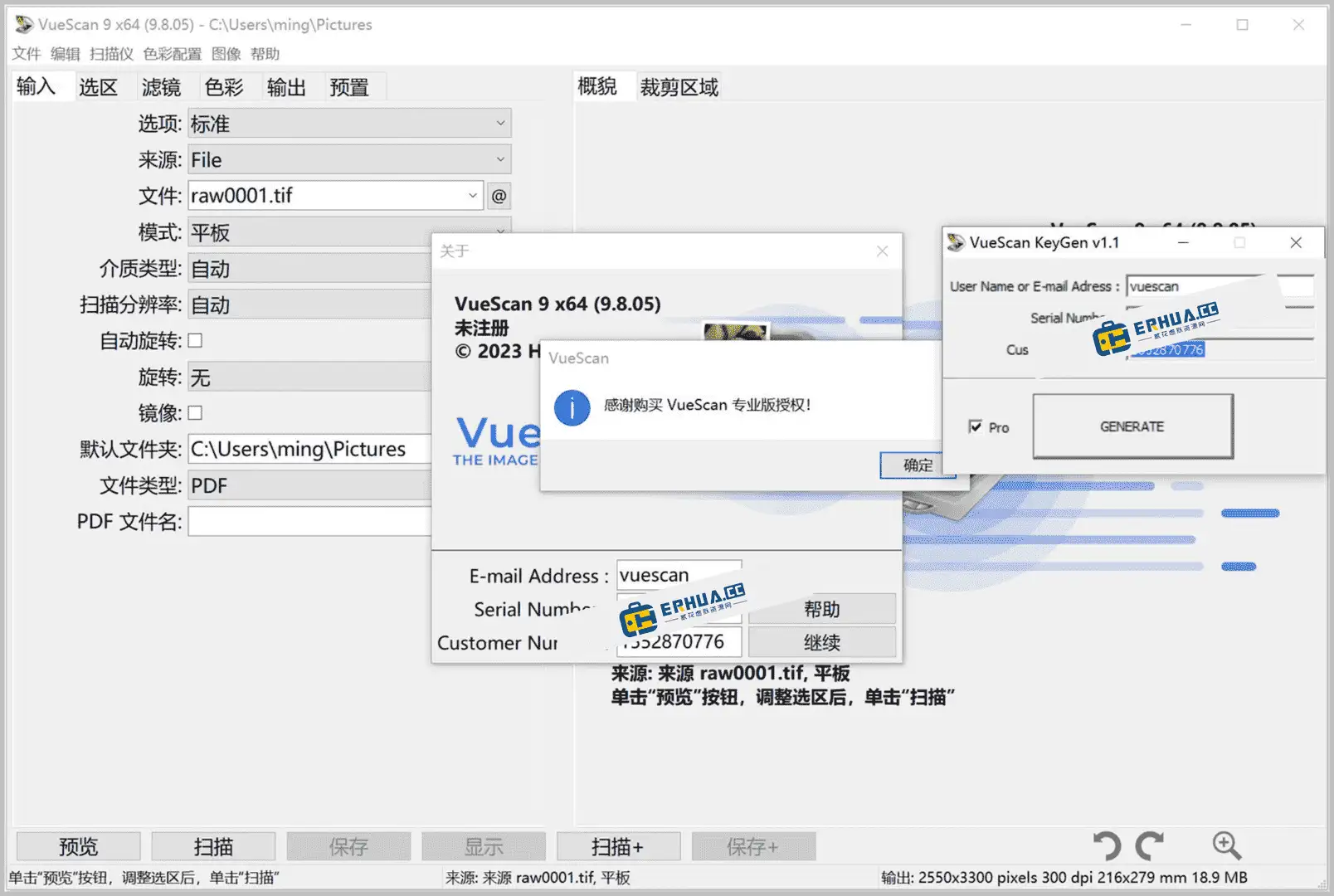The image size is (1334, 896).
Task: Click the Customer Number field in About dialog
Action: pyautogui.click(x=679, y=641)
